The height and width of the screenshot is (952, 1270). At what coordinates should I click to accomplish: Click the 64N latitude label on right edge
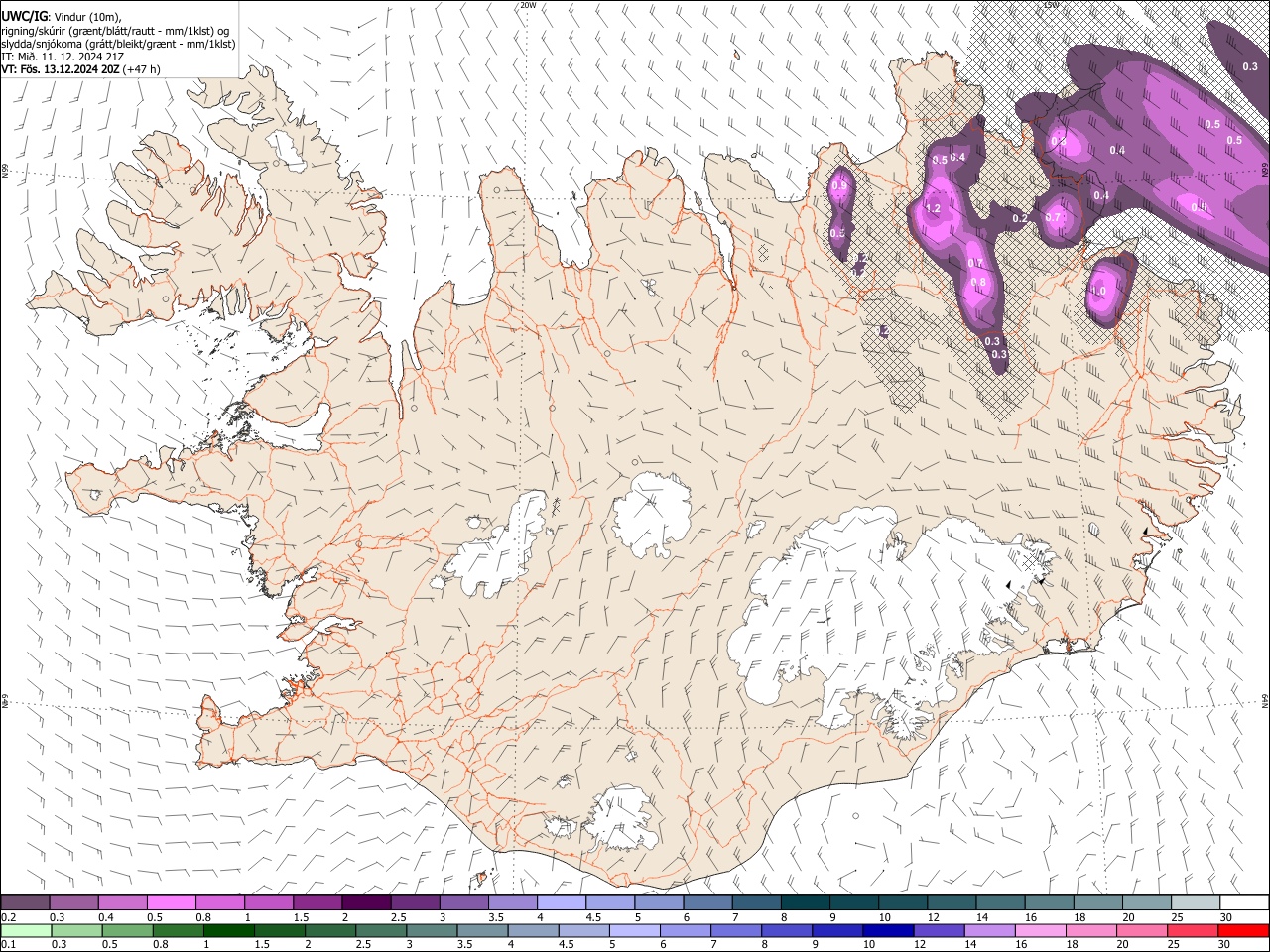tap(1265, 700)
